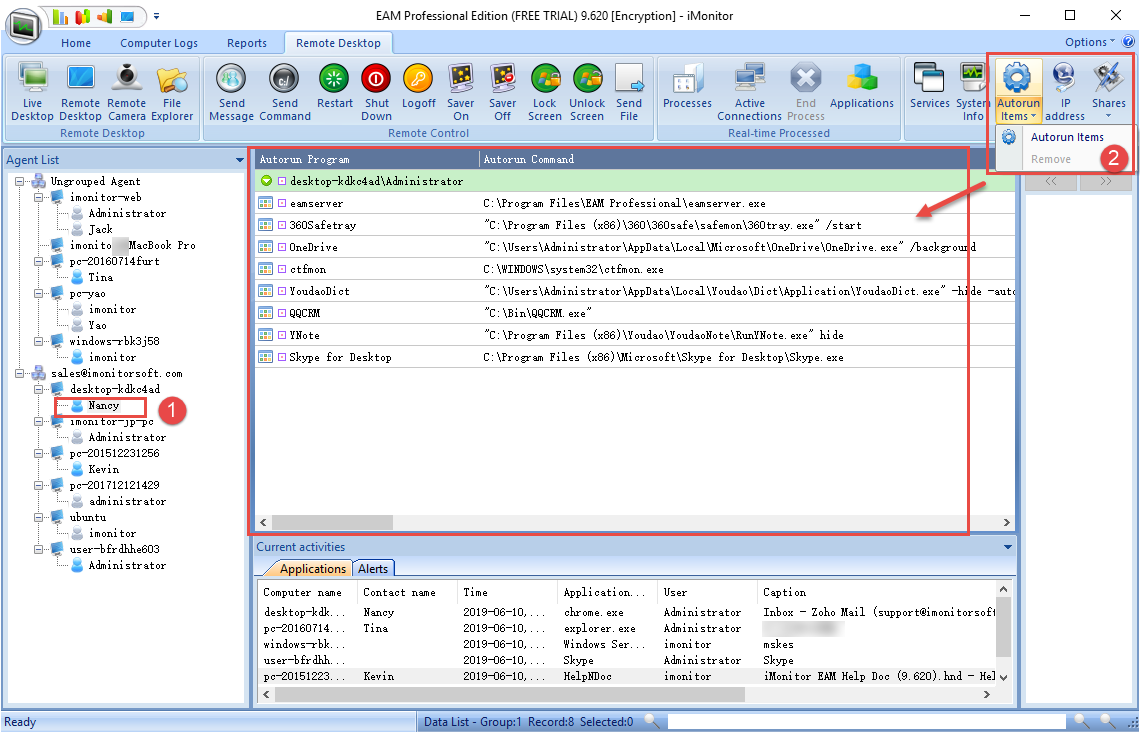Select the 360Safetray autorun row
Viewport: 1140px width, 733px height.
634,225
